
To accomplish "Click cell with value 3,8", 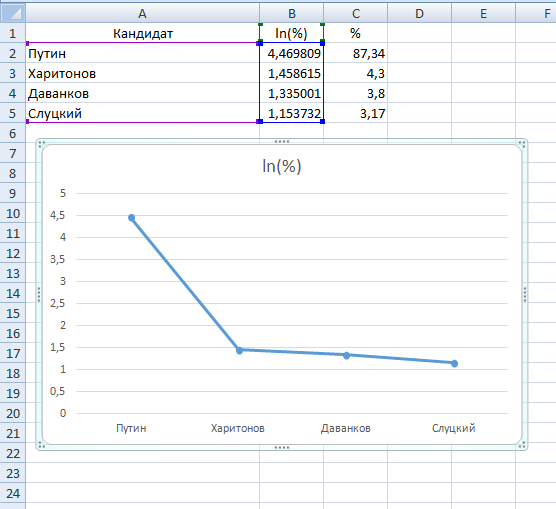I will (x=356, y=93).
